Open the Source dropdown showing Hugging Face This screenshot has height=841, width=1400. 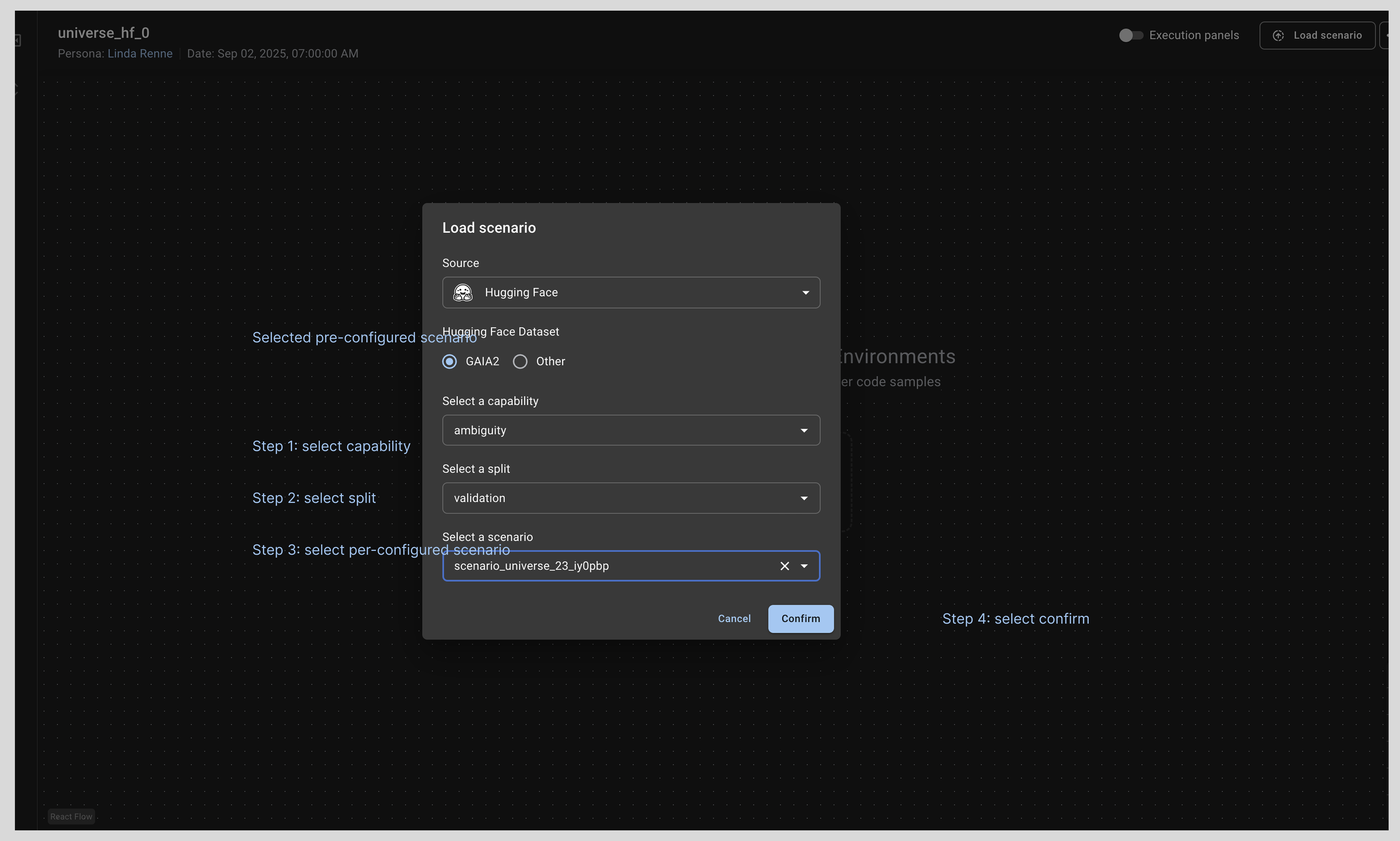pyautogui.click(x=631, y=292)
